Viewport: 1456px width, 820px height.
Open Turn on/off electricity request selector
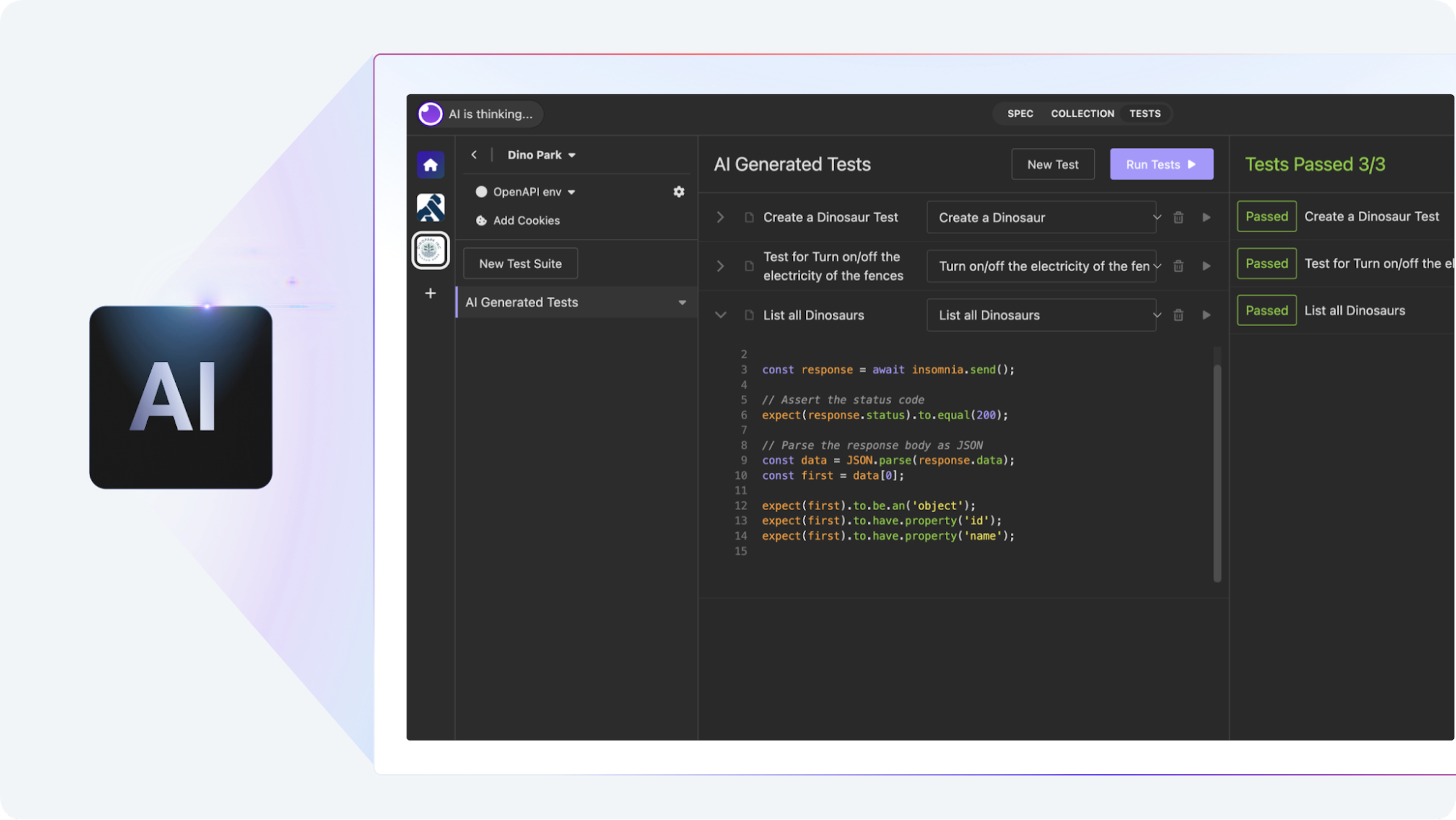click(x=1042, y=266)
